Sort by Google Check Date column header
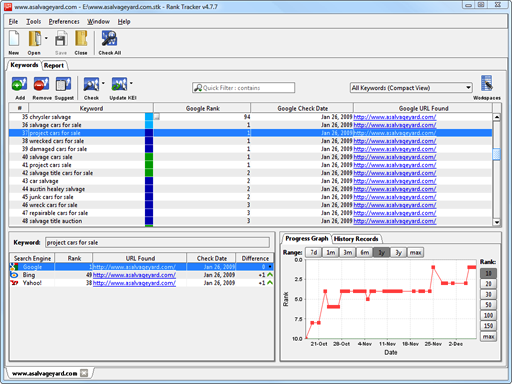Screen dimensions: 512x384 click(302, 108)
